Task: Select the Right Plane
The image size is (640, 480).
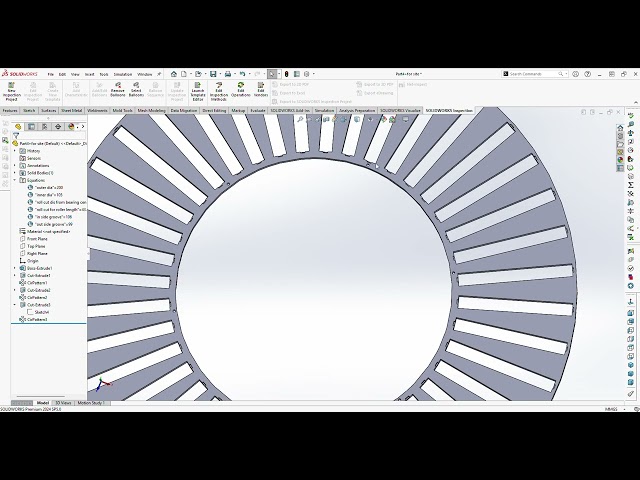Action: [33, 254]
